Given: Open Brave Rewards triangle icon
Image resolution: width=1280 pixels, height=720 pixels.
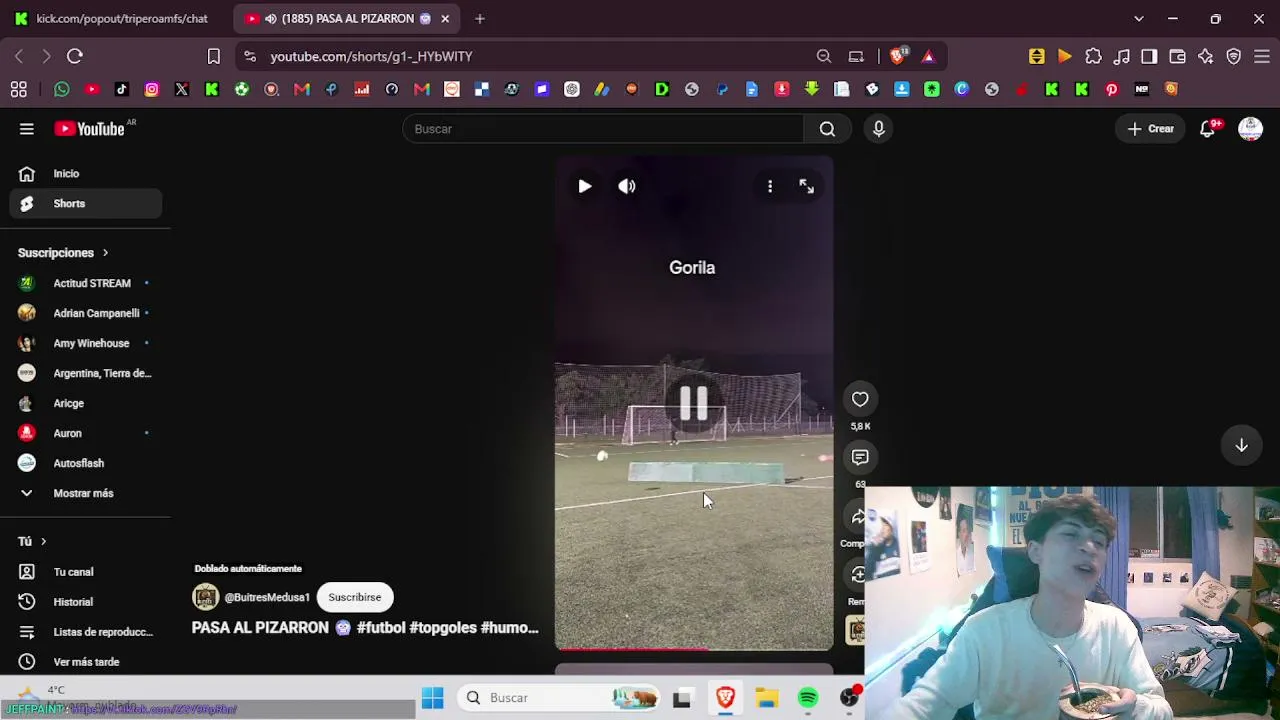Looking at the screenshot, I should point(929,56).
